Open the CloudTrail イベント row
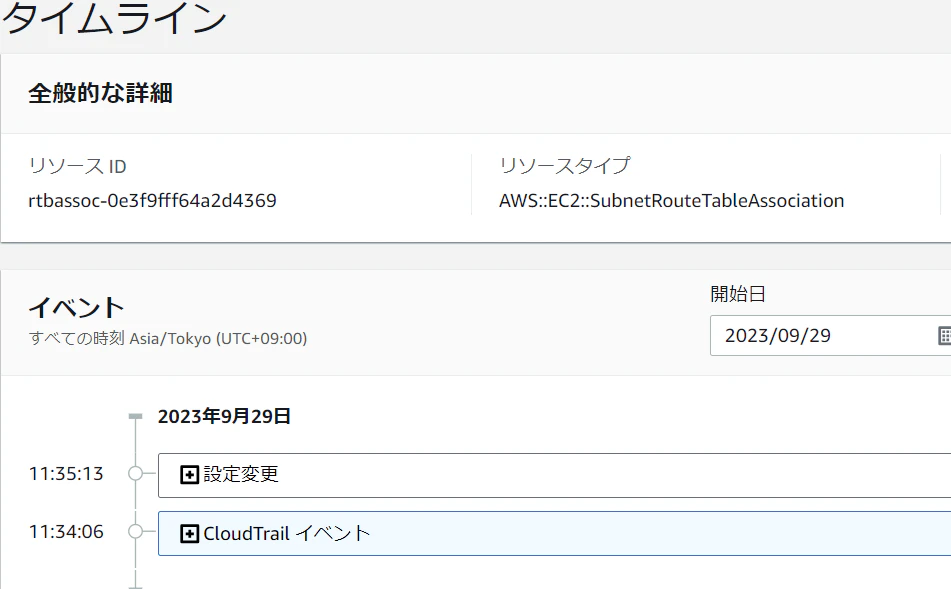This screenshot has width=951, height=589. [x=554, y=533]
